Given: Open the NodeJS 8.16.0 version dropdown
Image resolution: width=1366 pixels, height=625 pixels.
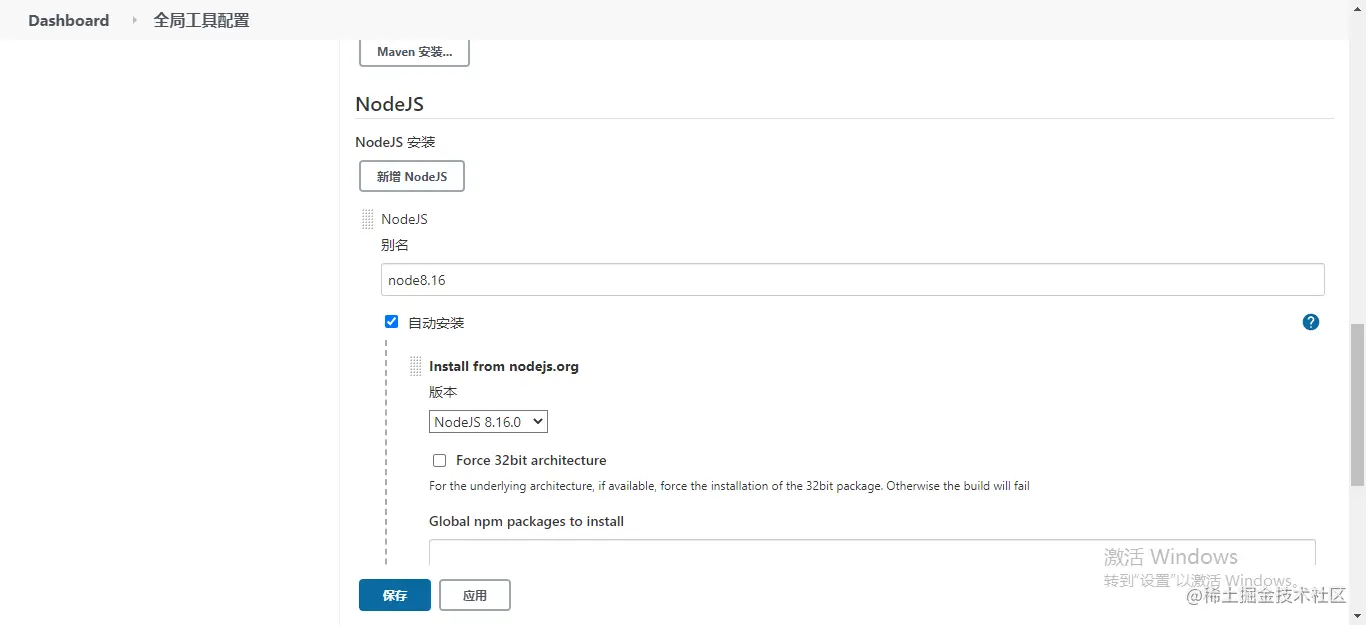Looking at the screenshot, I should coord(488,422).
